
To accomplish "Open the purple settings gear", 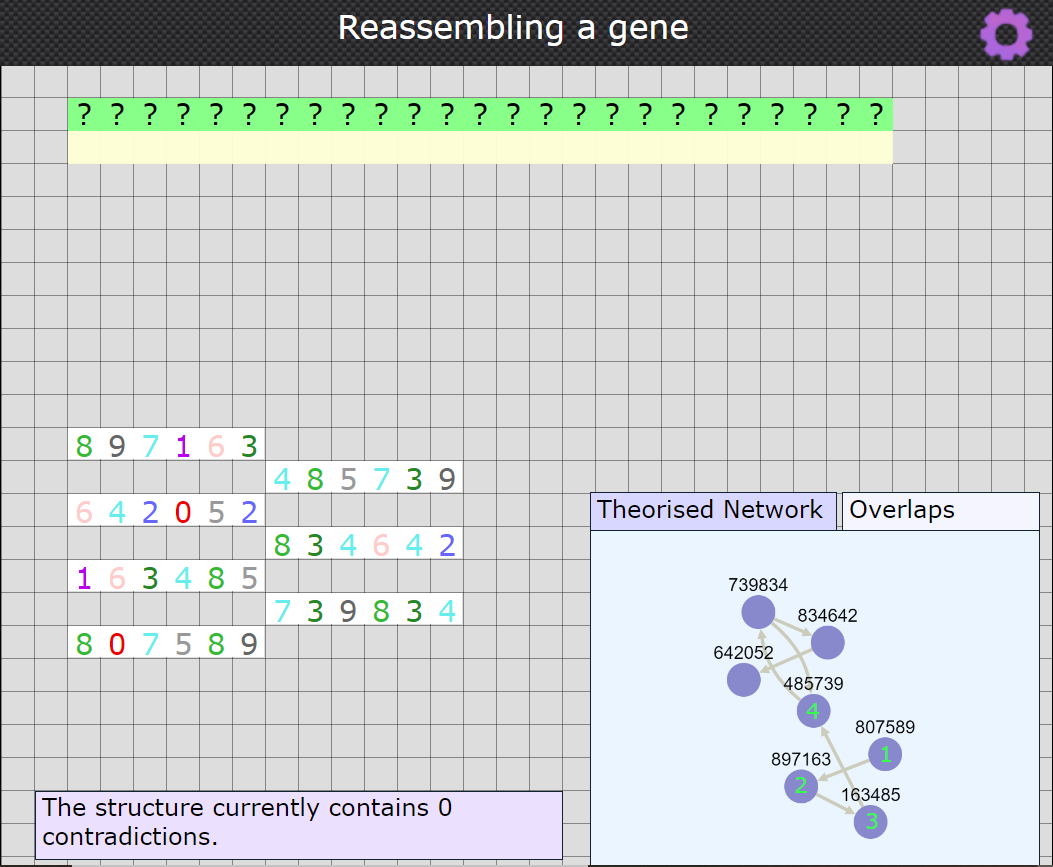I will click(x=1006, y=34).
